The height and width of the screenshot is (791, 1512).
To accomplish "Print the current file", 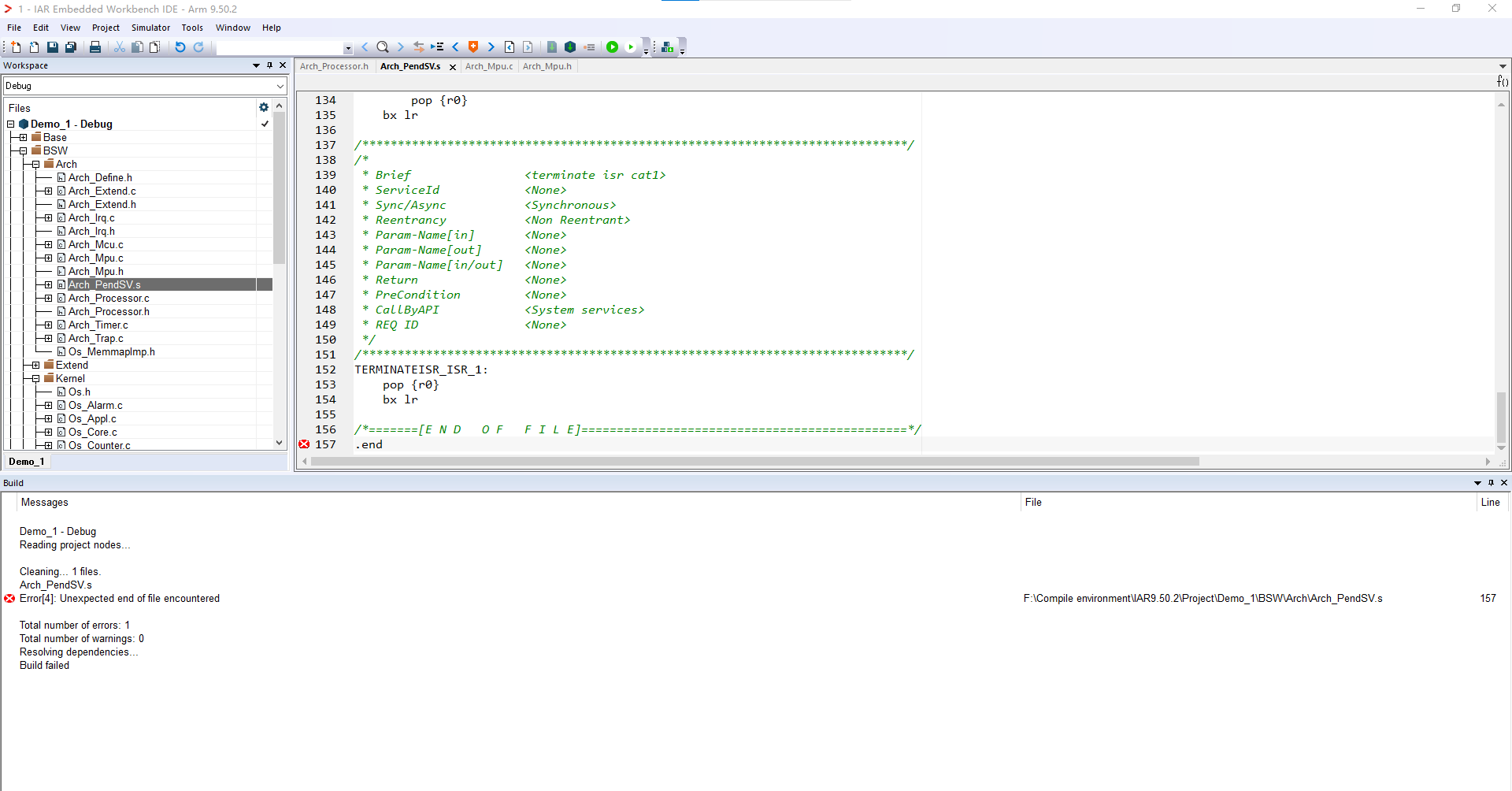I will click(95, 47).
